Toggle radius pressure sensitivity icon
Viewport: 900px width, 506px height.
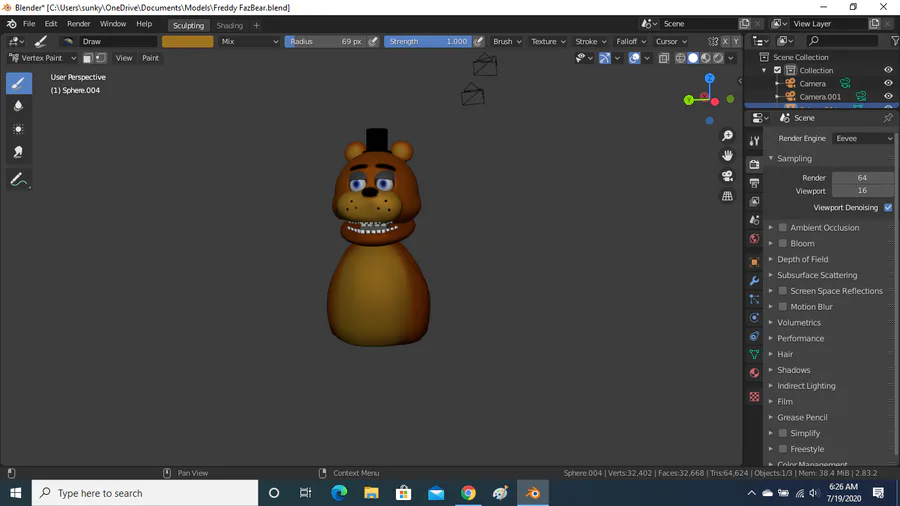click(x=373, y=41)
